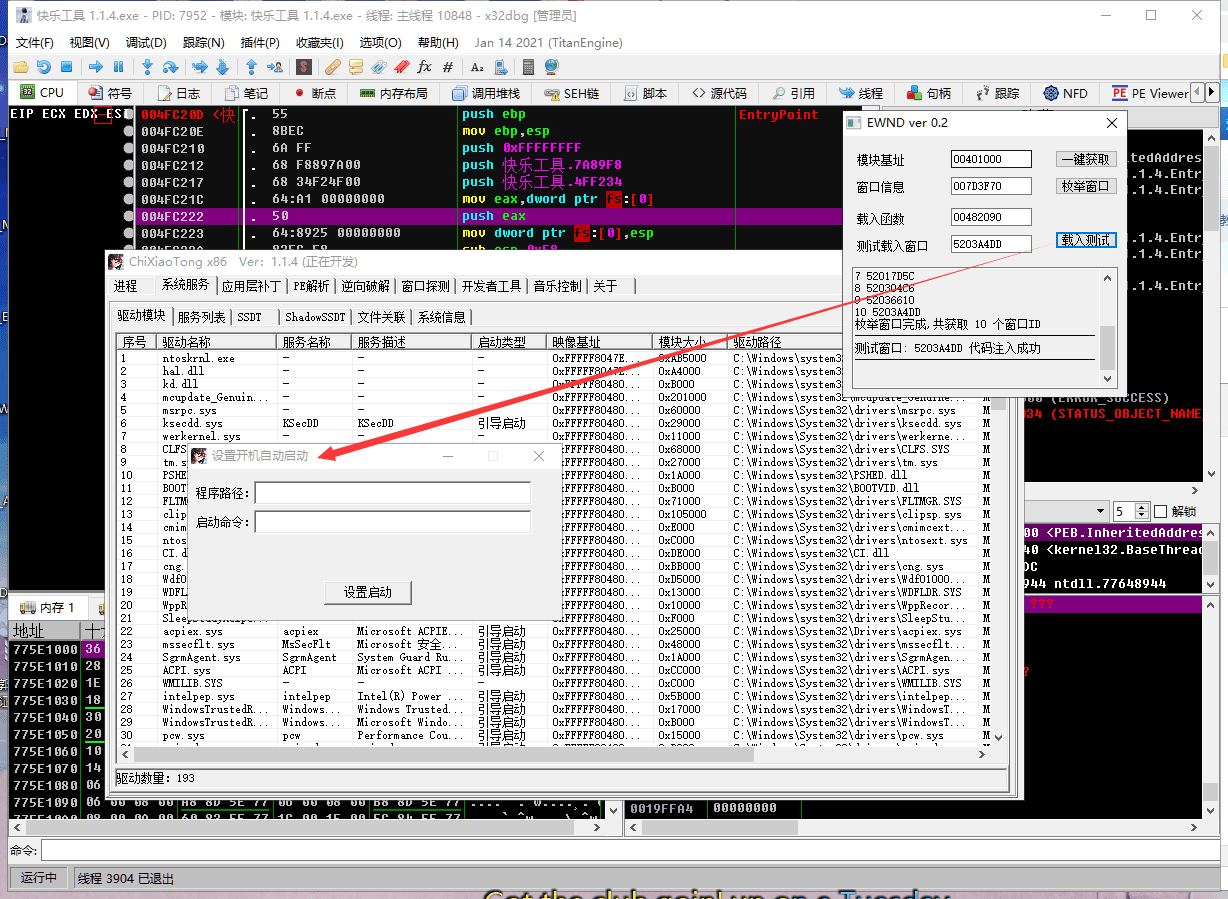1228x899 pixels.
Task: Open variables hash icon
Action: click(x=447, y=67)
